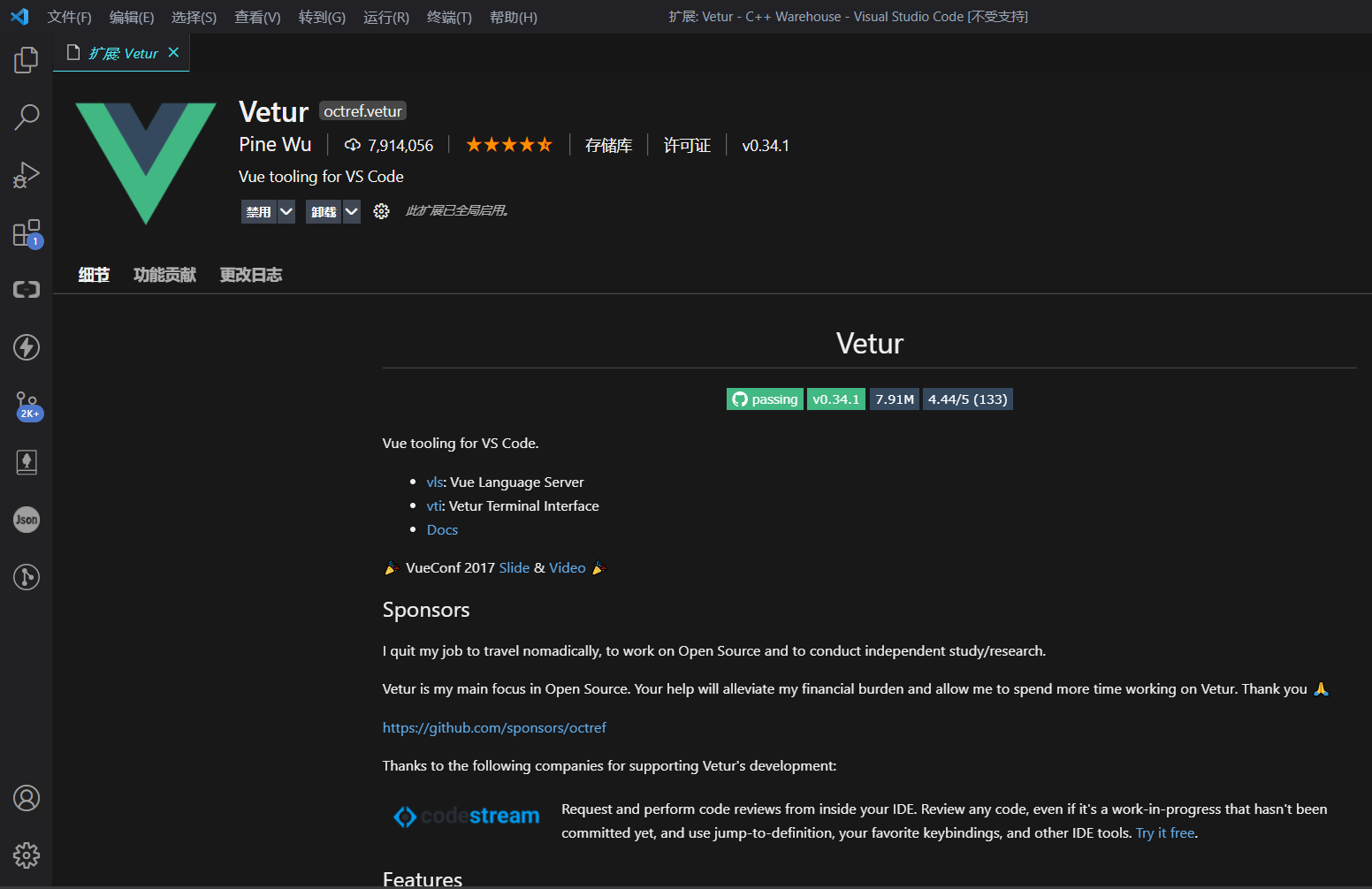Image resolution: width=1372 pixels, height=889 pixels.
Task: Click the passing build badge
Action: [x=766, y=399]
